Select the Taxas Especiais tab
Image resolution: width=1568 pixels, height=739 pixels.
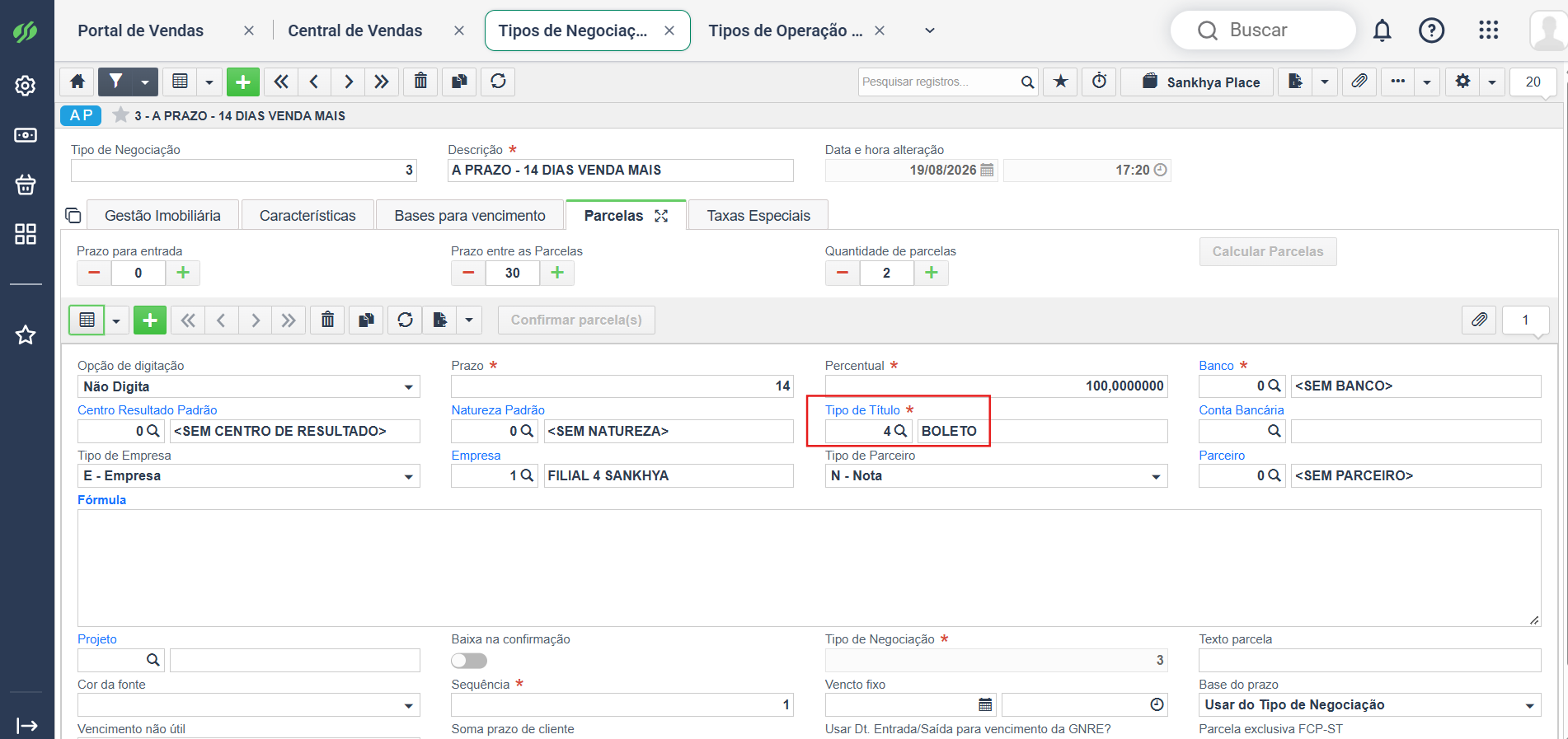[758, 215]
